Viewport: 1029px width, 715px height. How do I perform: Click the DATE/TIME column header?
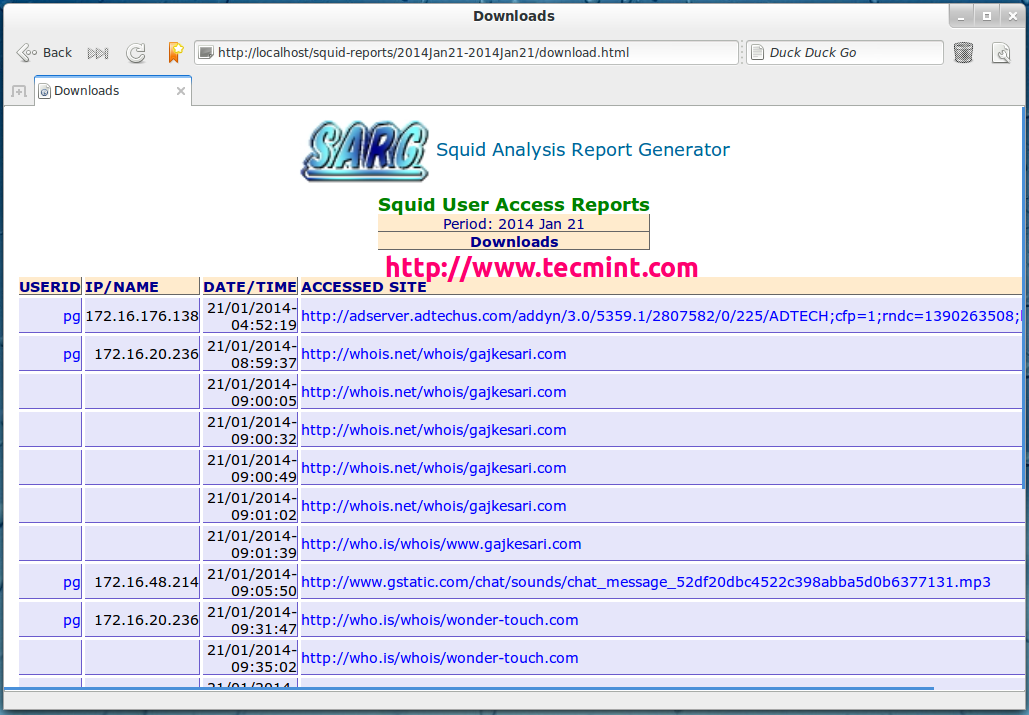tap(250, 287)
